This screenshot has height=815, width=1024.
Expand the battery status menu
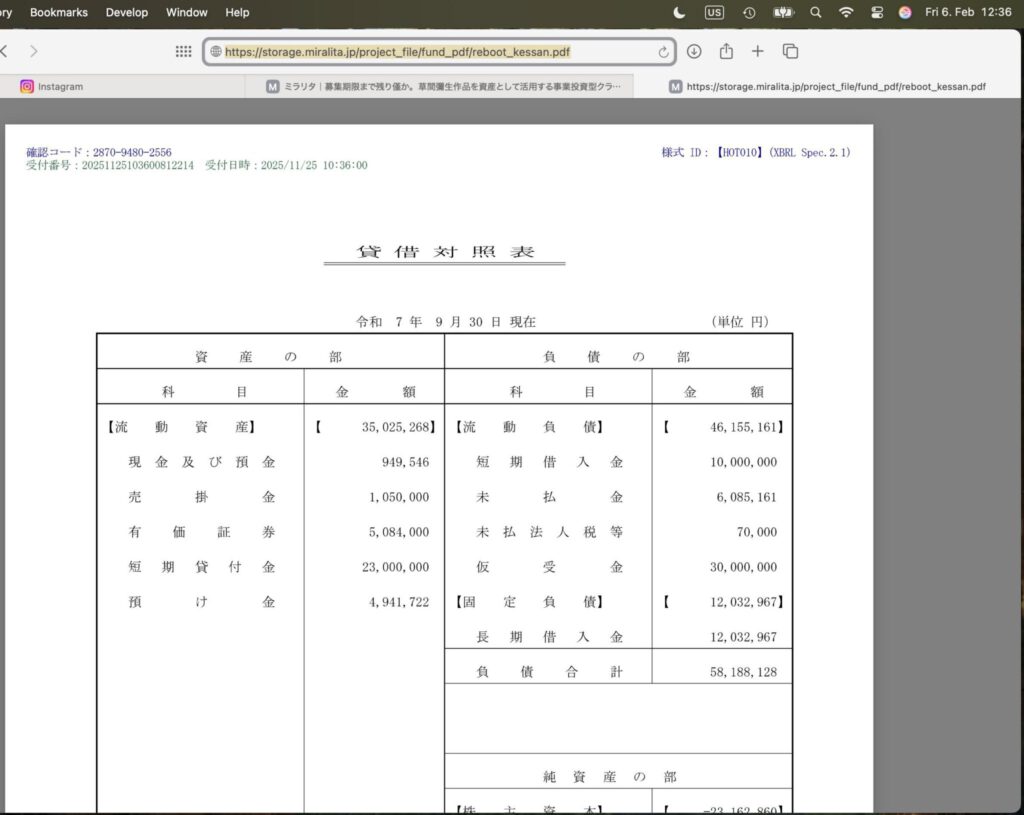coord(783,12)
